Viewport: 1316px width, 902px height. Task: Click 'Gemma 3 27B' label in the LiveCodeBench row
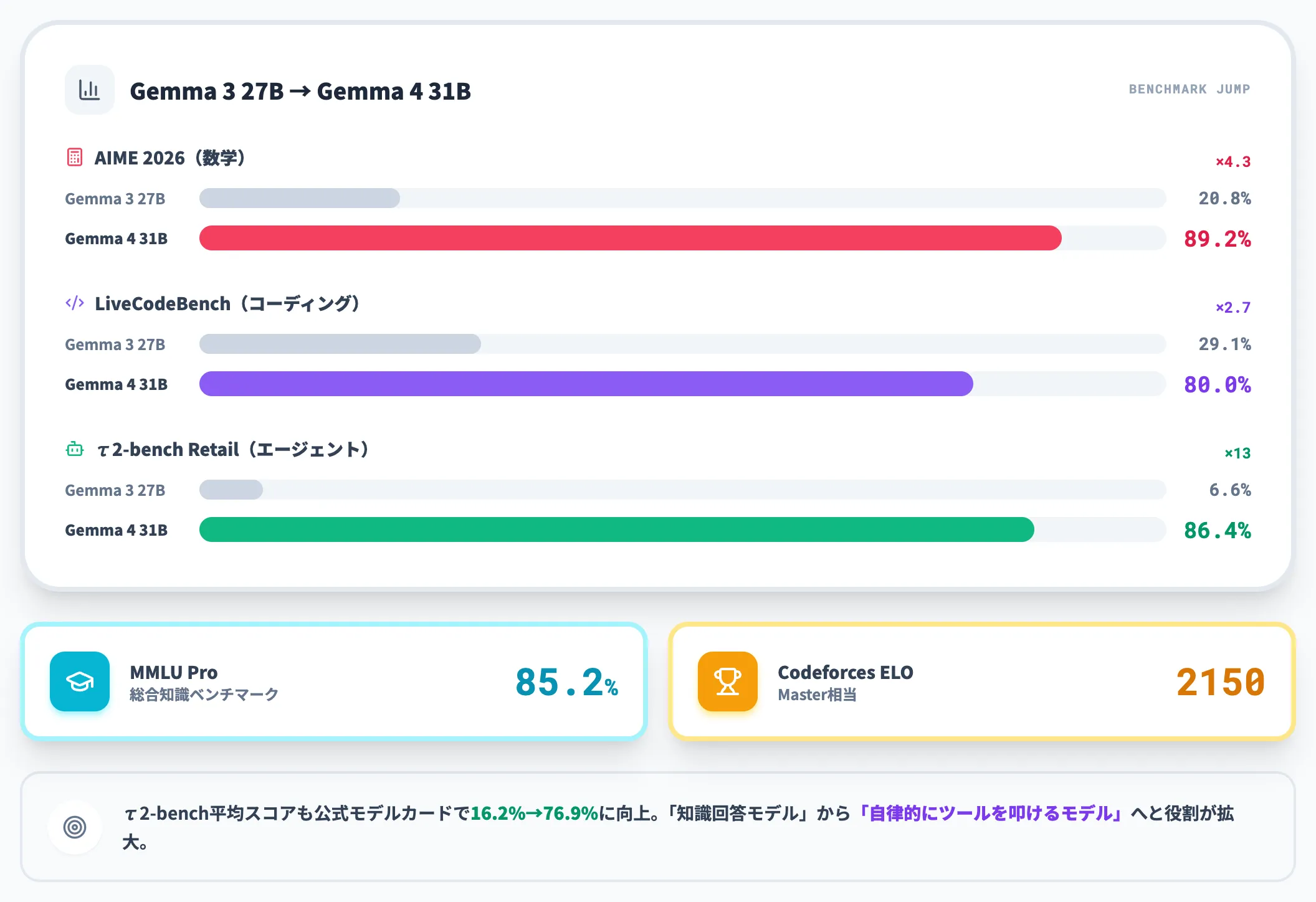pyautogui.click(x=115, y=344)
